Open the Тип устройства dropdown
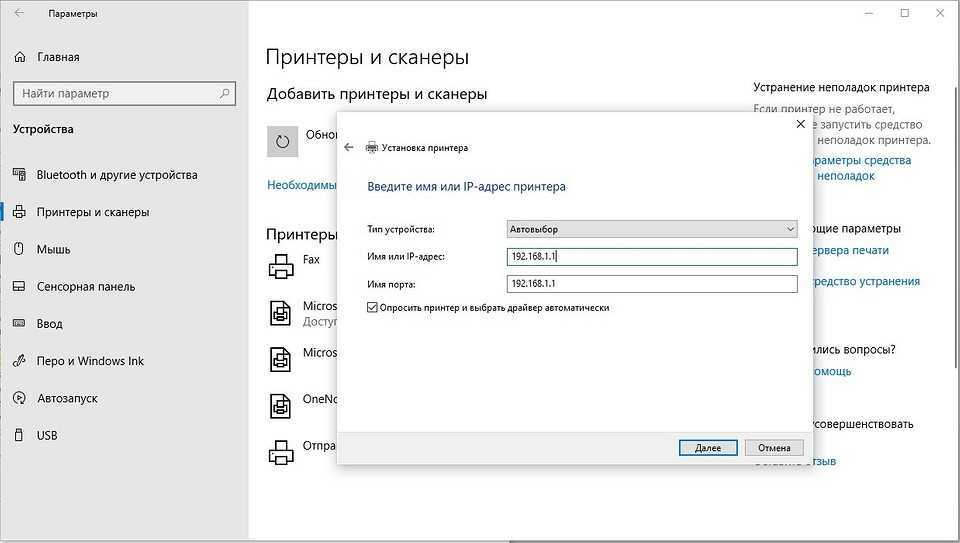Screen dimensions: 960x543 (x=652, y=229)
